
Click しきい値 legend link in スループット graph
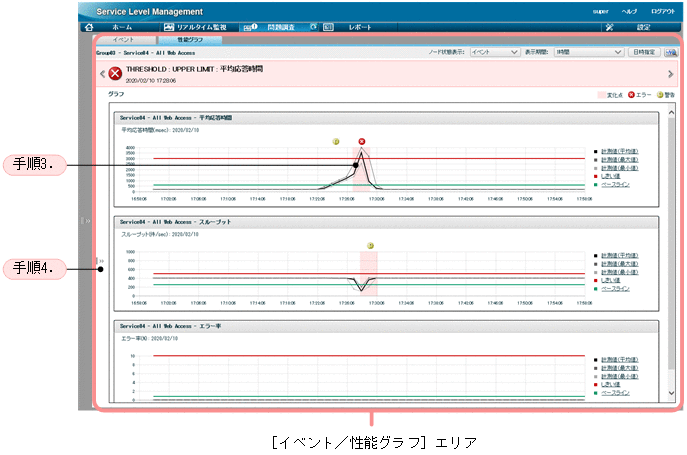tap(610, 280)
